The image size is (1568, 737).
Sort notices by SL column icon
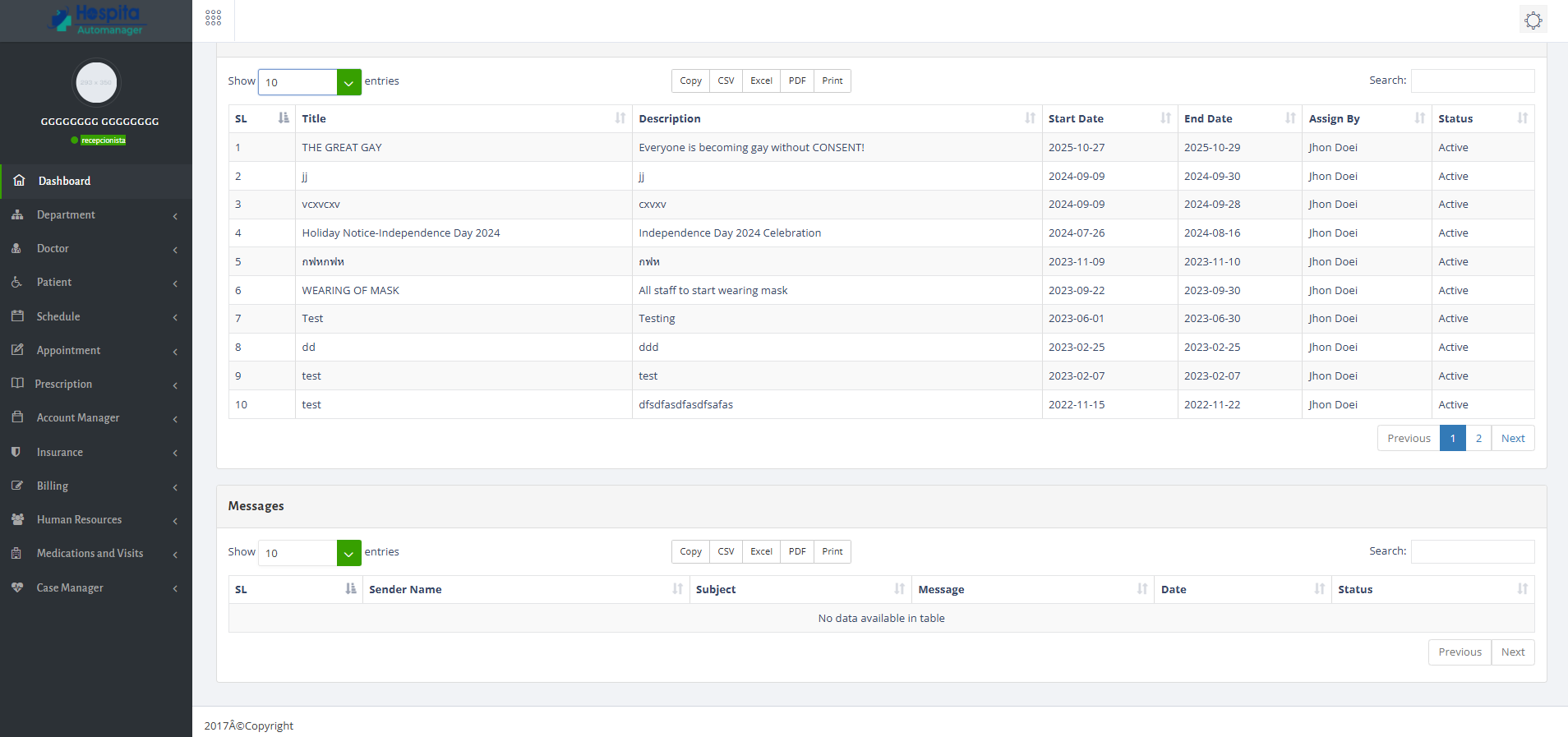[x=284, y=118]
